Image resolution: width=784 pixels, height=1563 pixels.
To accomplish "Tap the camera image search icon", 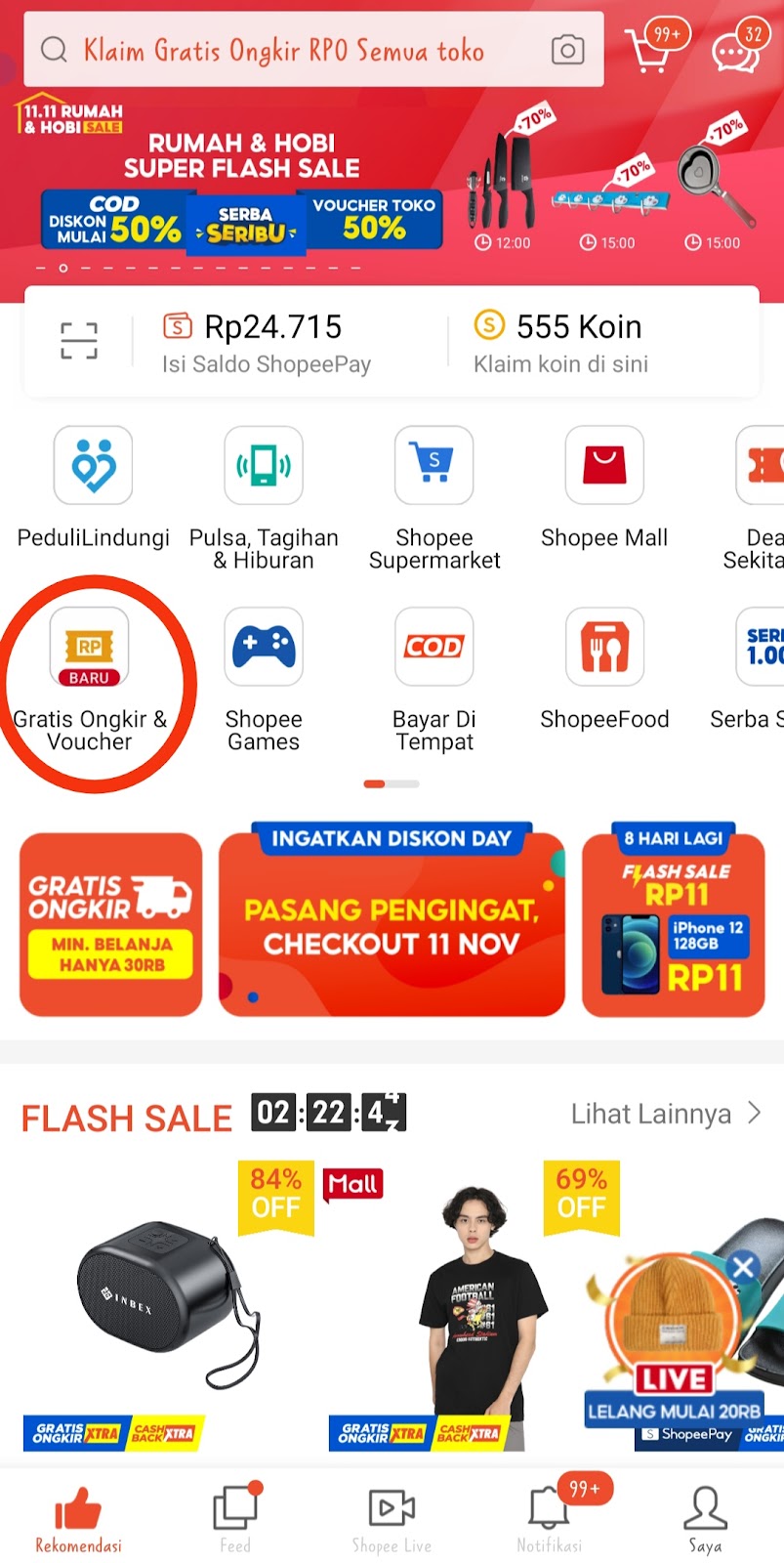I will point(567,50).
